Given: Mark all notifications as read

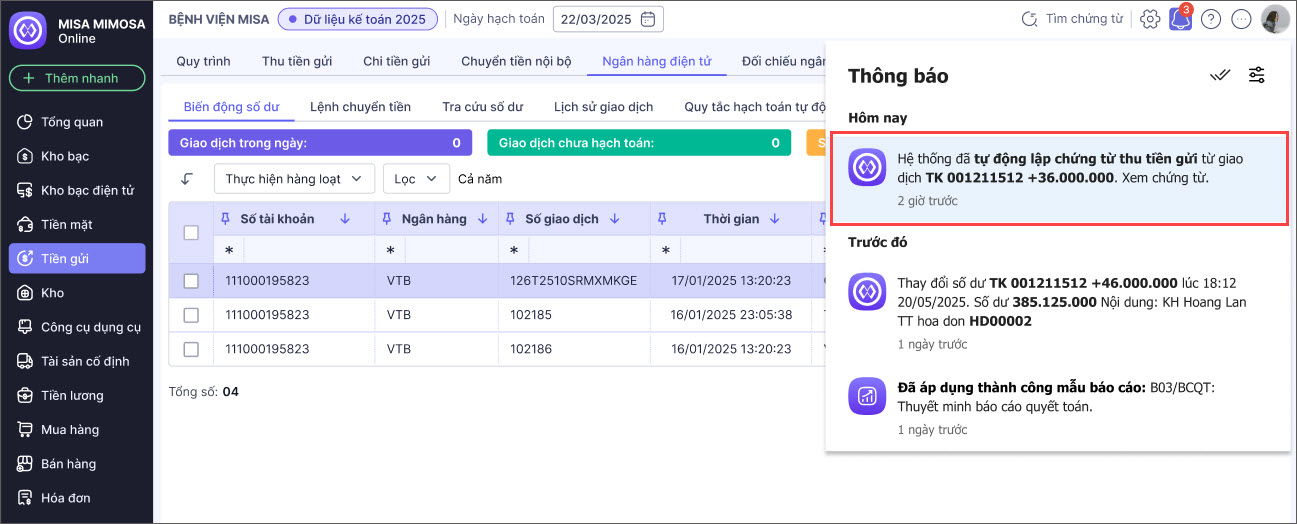Looking at the screenshot, I should click(1219, 75).
